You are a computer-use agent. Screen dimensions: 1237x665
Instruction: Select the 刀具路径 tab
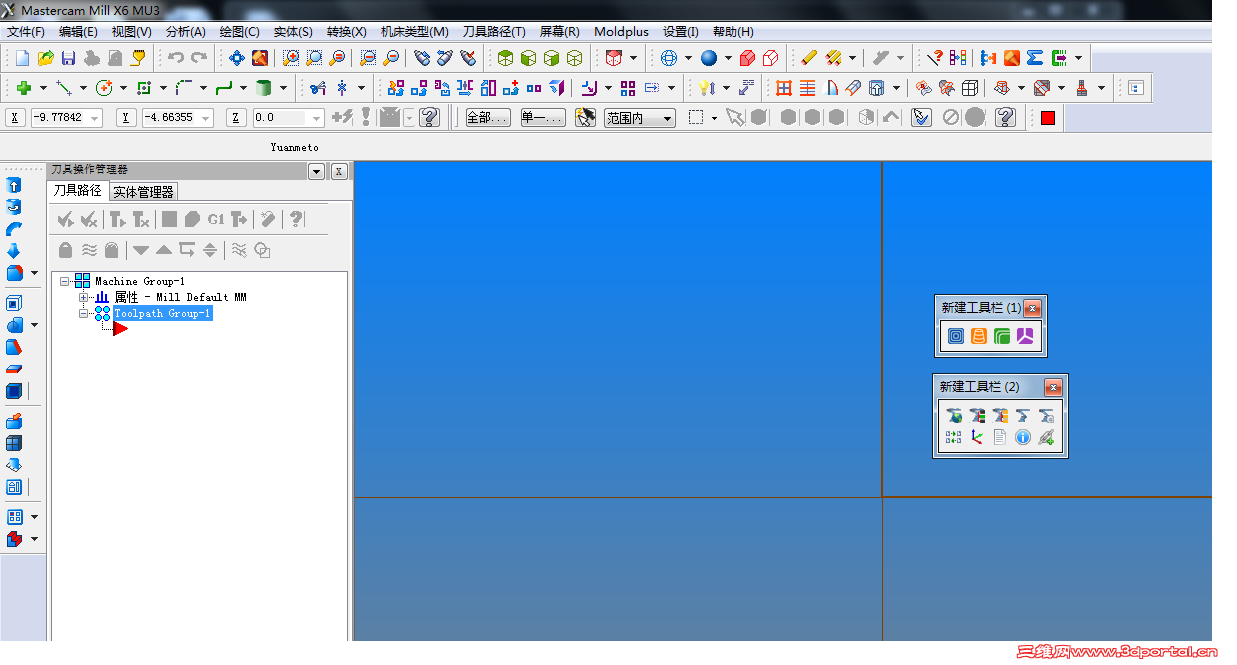click(78, 190)
